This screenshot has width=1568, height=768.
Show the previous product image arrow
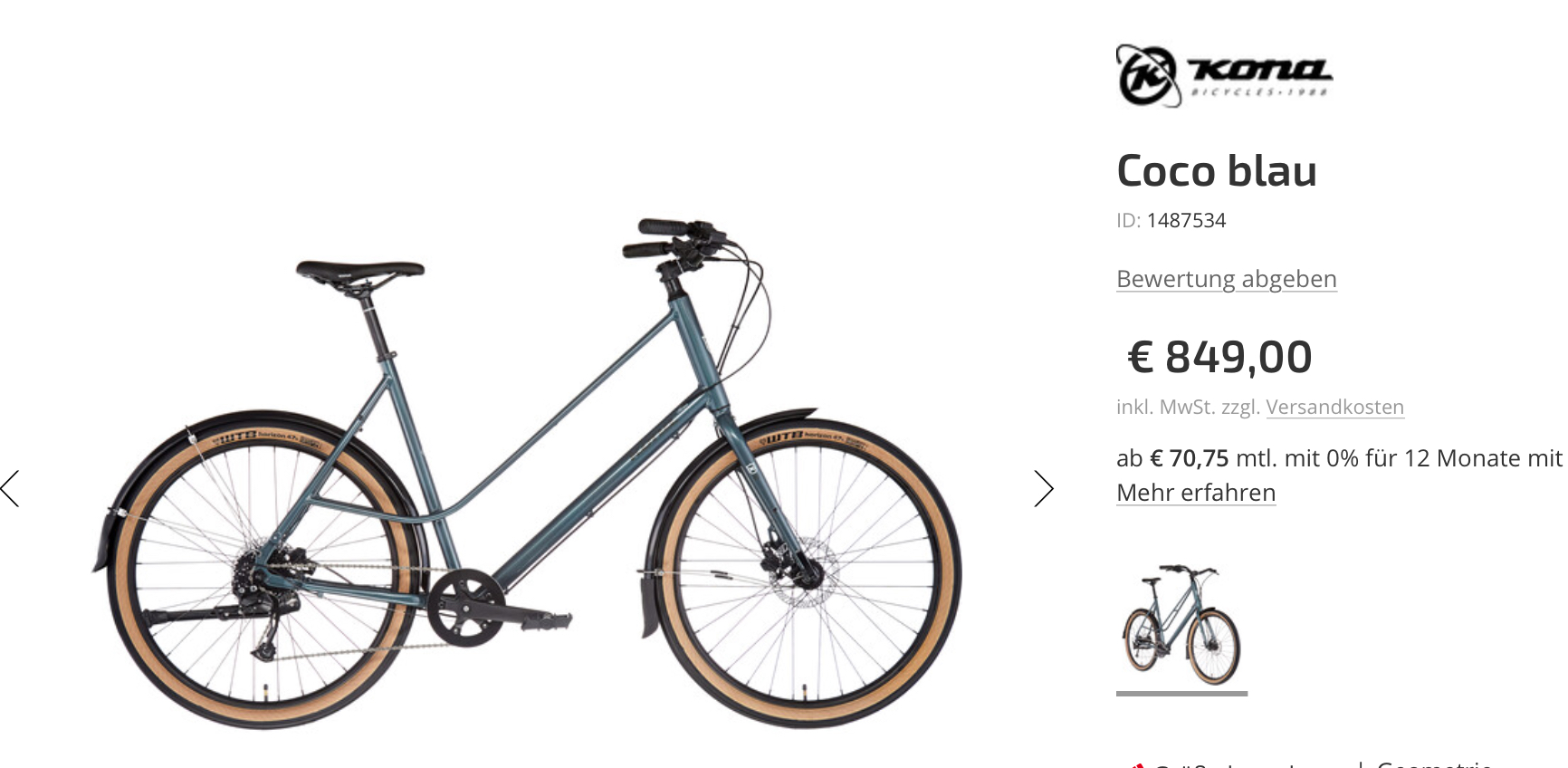(10, 489)
